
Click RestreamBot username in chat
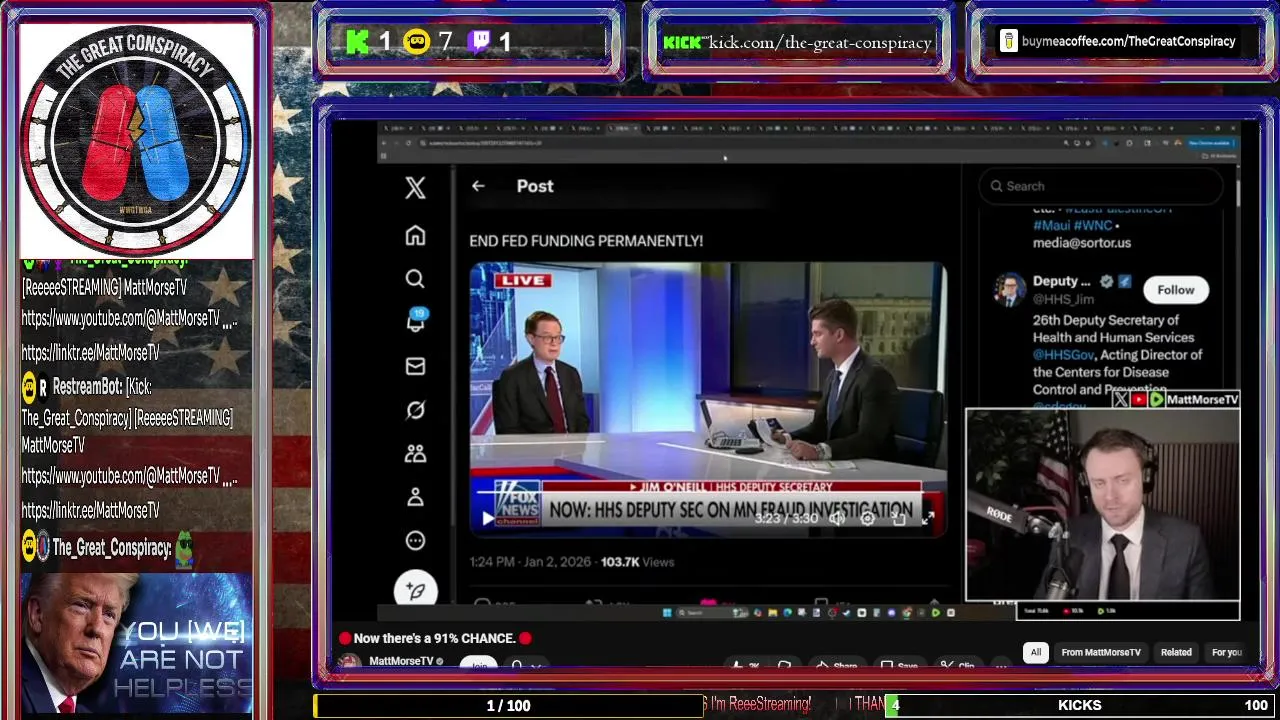(89, 386)
